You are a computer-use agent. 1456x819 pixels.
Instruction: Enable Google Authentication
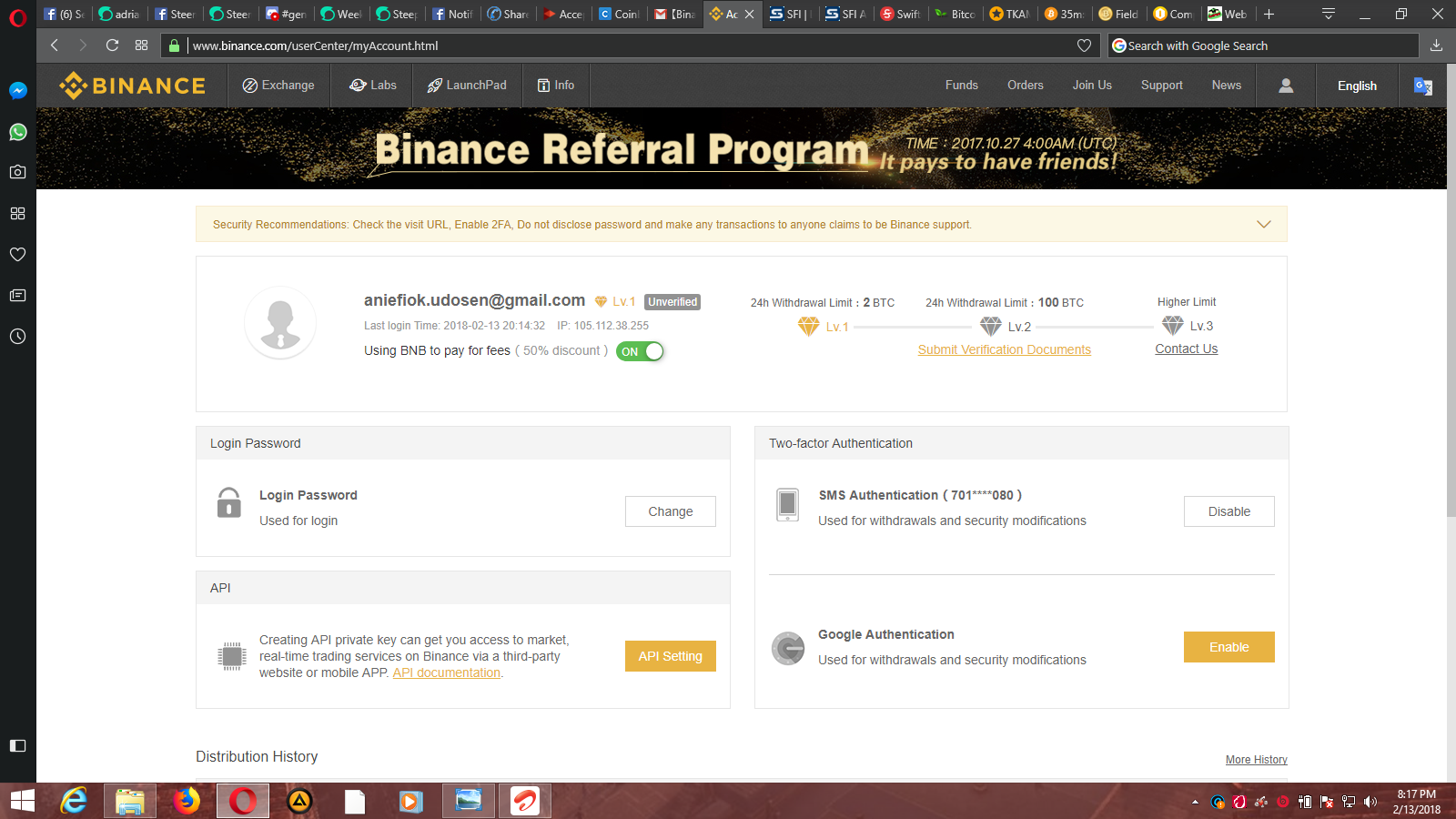point(1229,647)
